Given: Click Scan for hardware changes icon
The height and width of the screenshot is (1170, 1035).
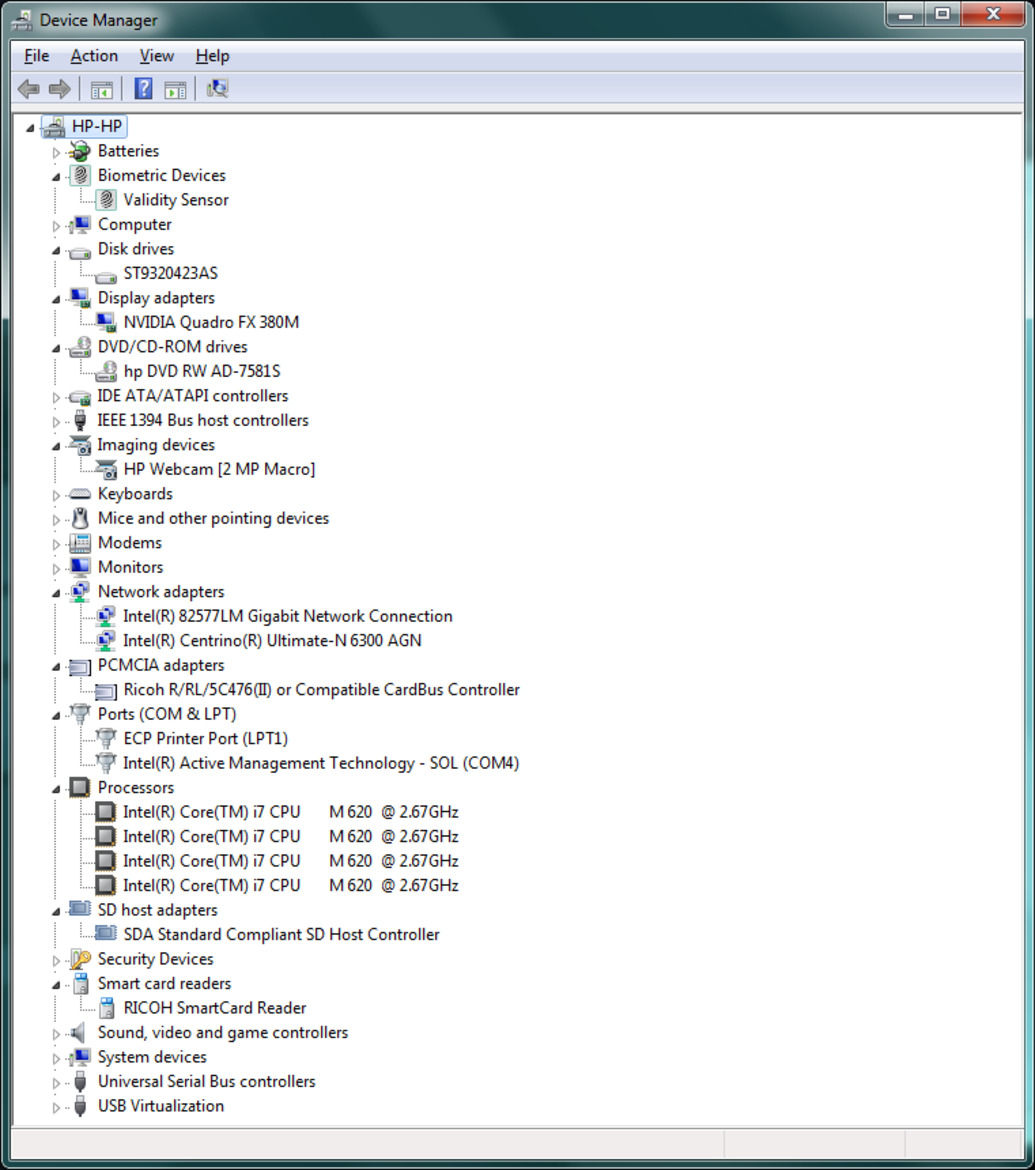Looking at the screenshot, I should [217, 90].
